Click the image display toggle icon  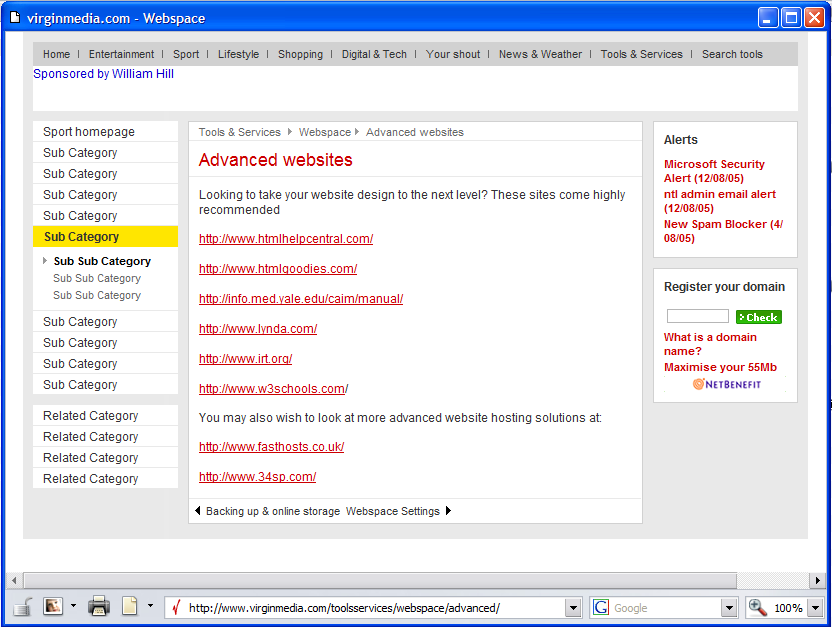click(x=53, y=606)
